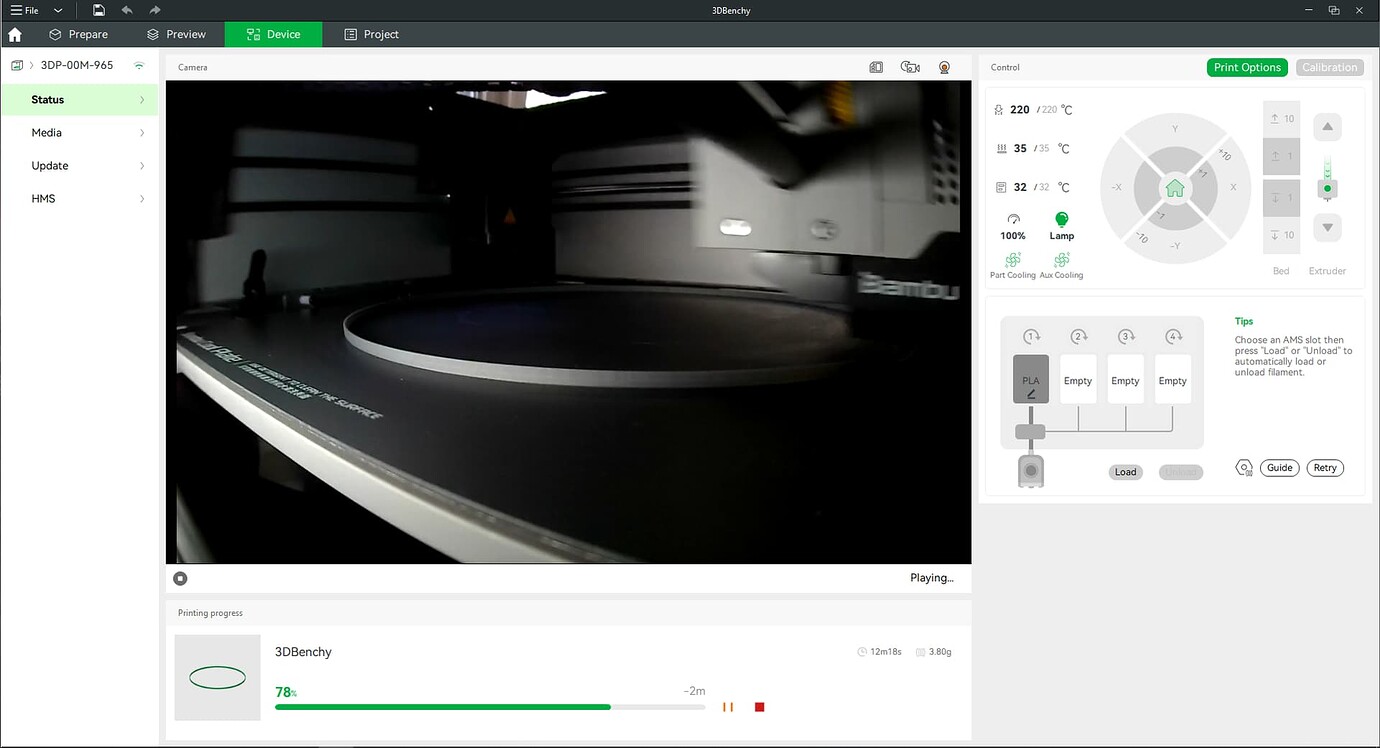The height and width of the screenshot is (748, 1380).
Task: Click the chamber temperature icon
Action: pyautogui.click(x=1001, y=187)
